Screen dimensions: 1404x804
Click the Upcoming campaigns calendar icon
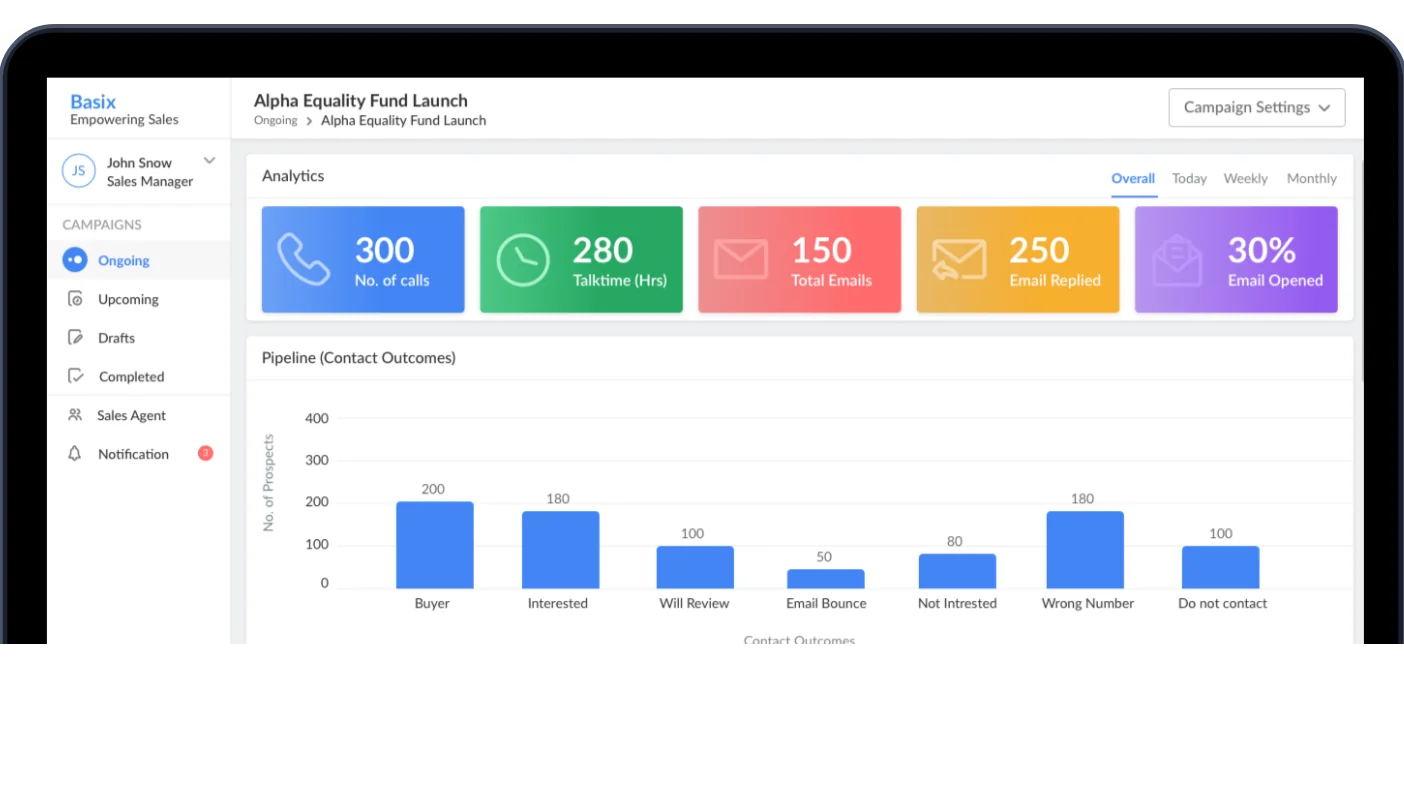coord(75,299)
